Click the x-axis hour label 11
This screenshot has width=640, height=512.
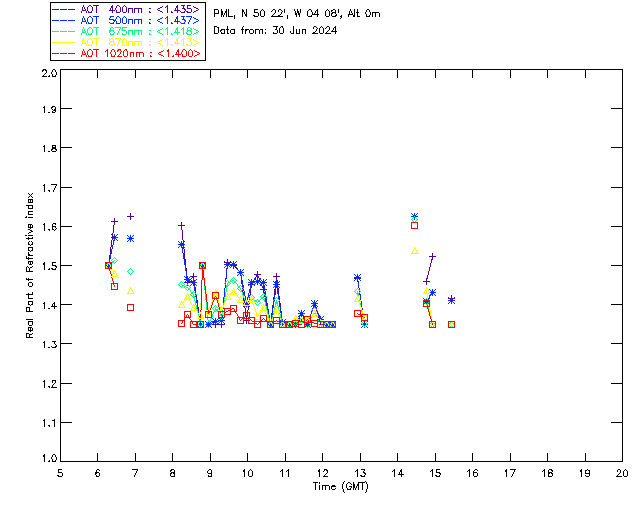[x=285, y=473]
